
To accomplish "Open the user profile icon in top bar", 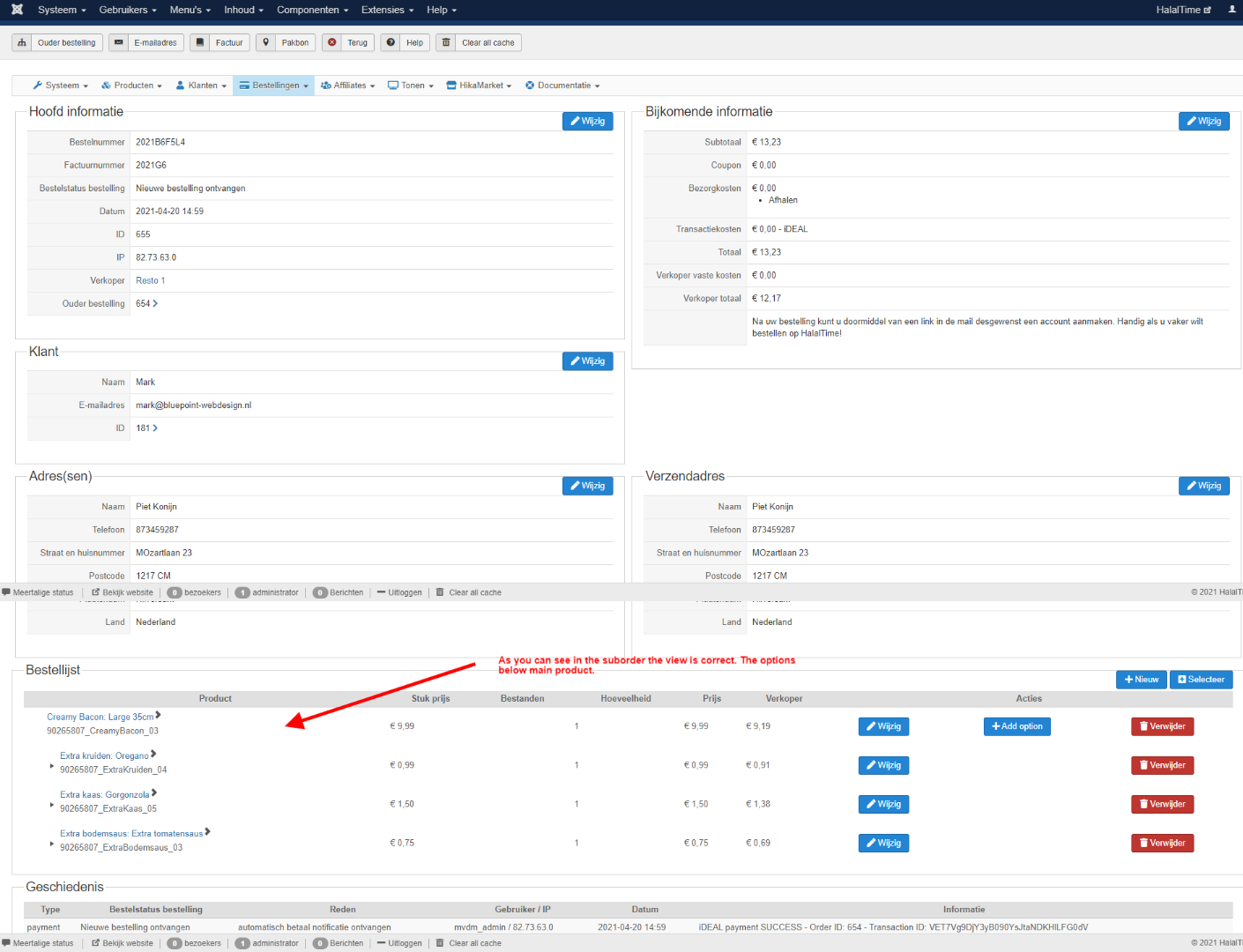I will point(1232,10).
